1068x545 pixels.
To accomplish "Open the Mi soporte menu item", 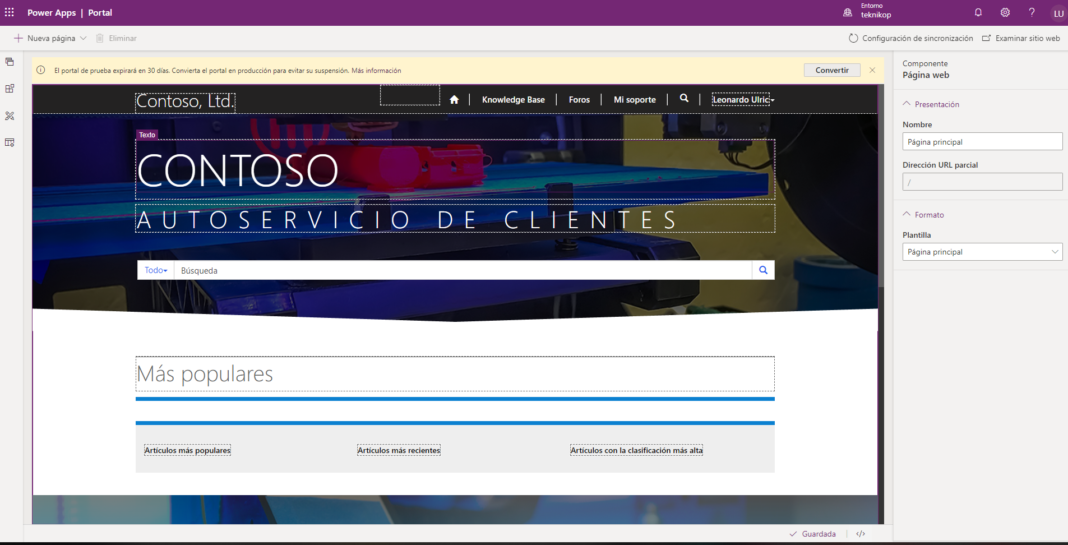I will (x=634, y=99).
